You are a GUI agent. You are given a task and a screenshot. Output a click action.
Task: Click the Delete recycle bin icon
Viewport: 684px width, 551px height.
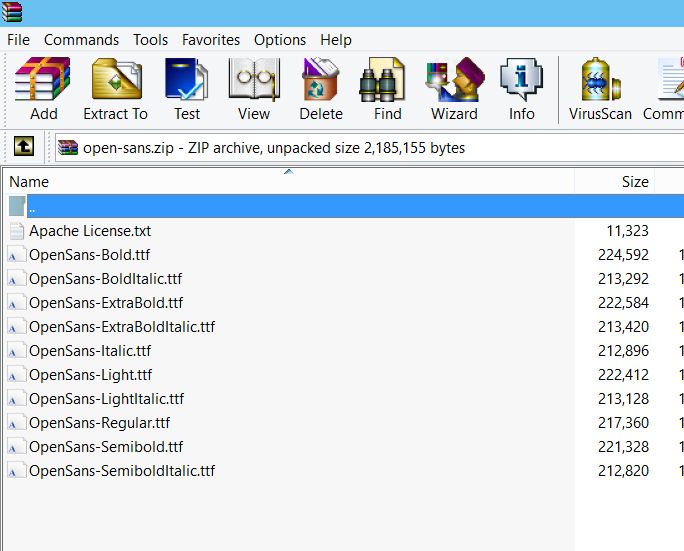321,79
